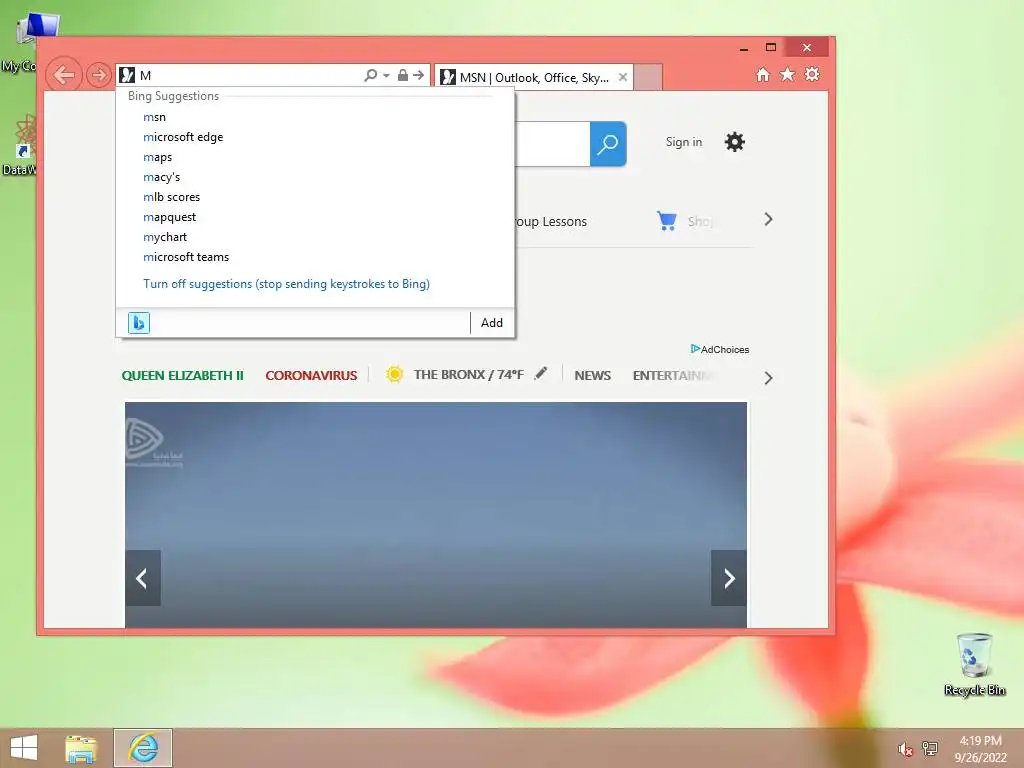The image size is (1024, 768).
Task: Open the Internet Explorer Tools gear
Action: point(812,74)
